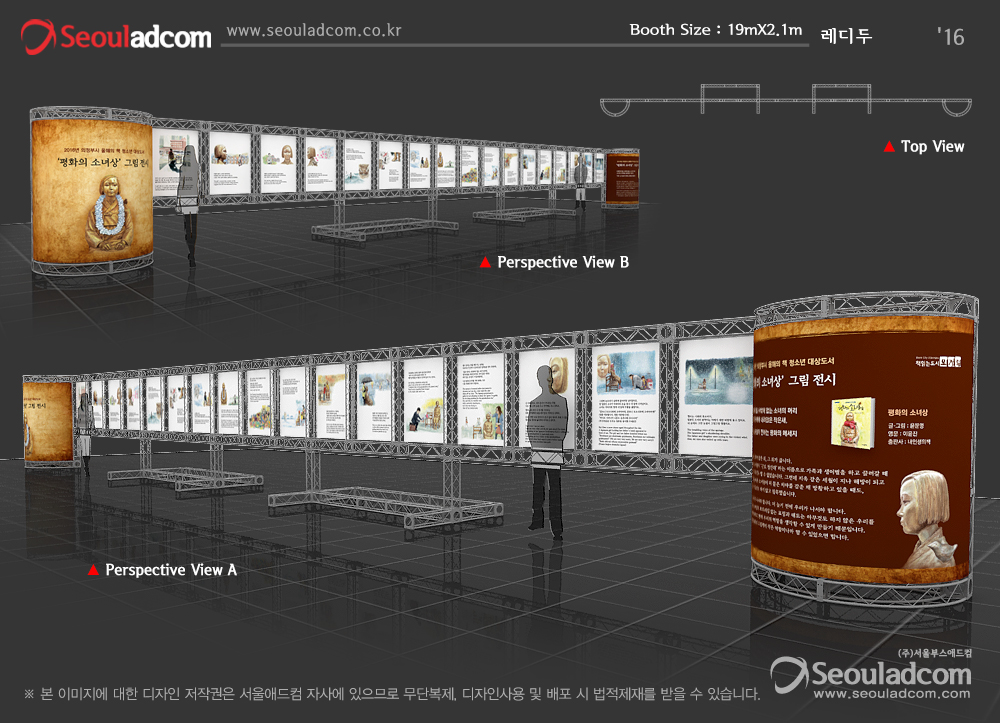Click the Seouladcom swirl logo at top left
The image size is (1000, 723).
[40, 37]
